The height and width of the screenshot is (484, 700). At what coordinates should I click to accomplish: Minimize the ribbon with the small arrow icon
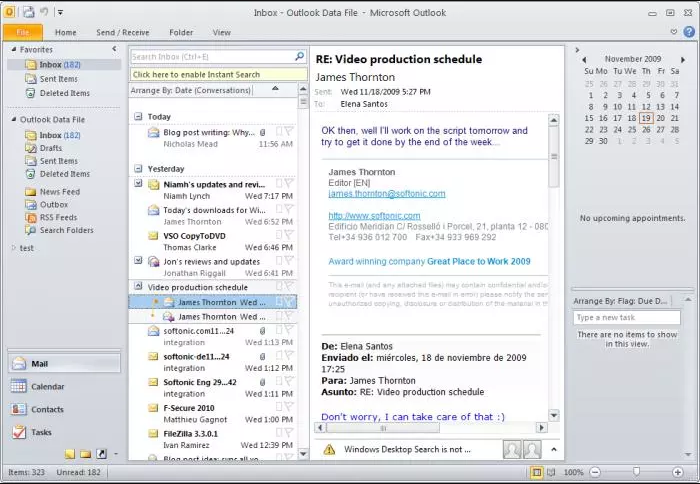click(x=674, y=32)
